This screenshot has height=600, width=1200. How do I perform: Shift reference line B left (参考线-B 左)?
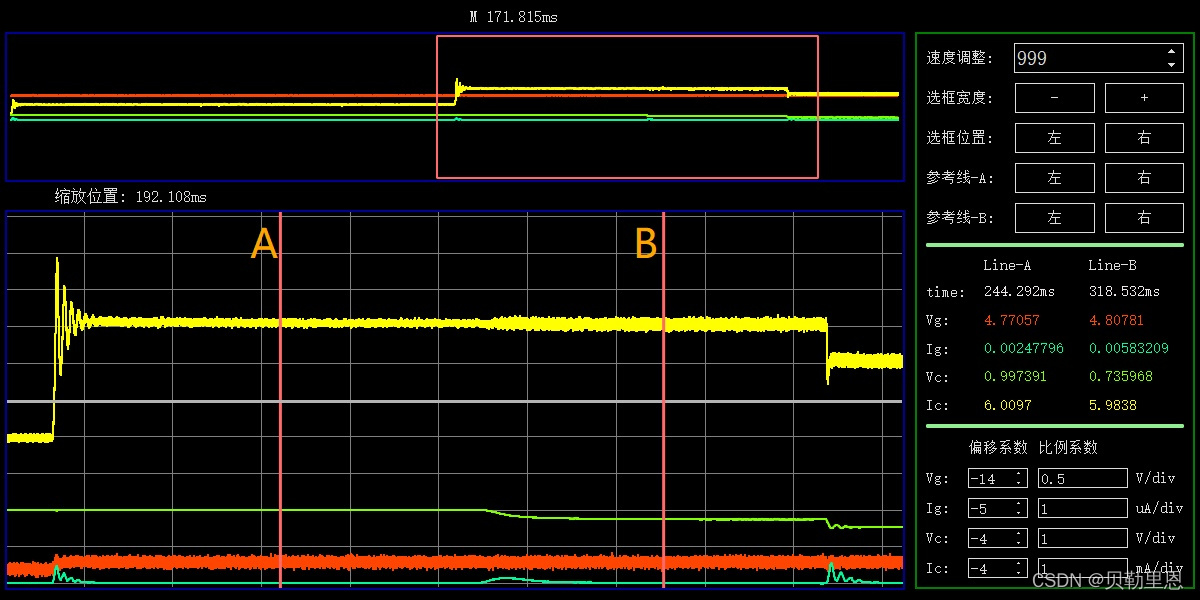point(1054,218)
